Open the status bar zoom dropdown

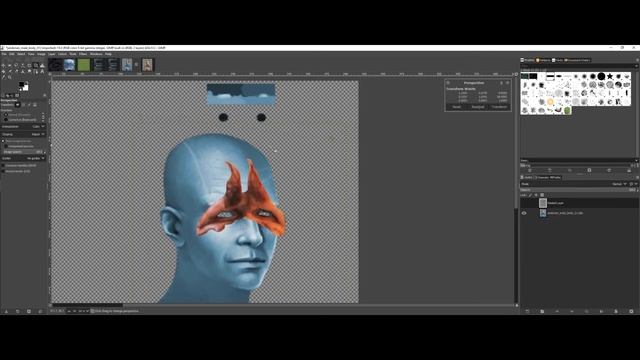(x=84, y=311)
